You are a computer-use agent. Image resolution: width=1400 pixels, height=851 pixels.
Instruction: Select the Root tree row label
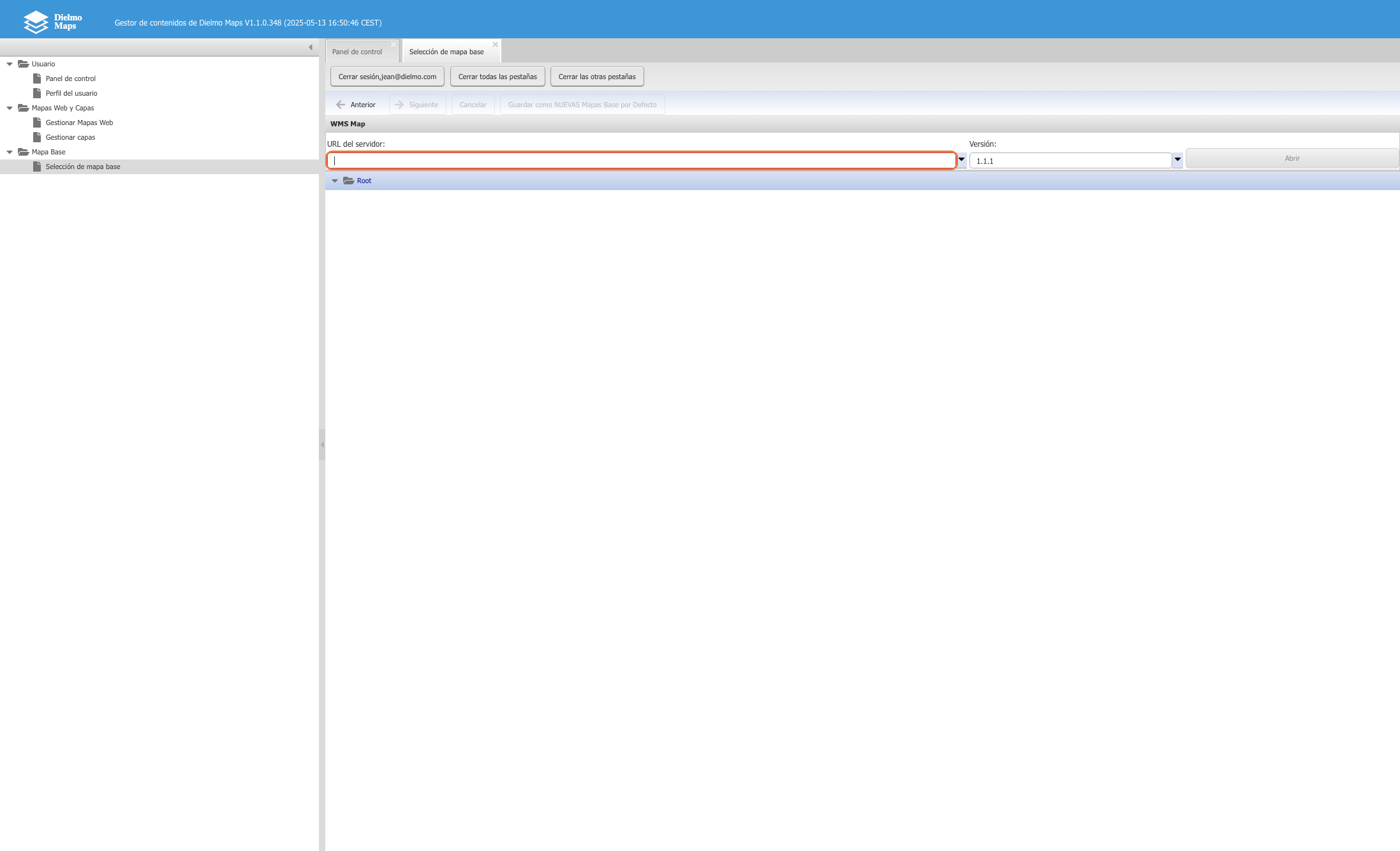coord(364,181)
